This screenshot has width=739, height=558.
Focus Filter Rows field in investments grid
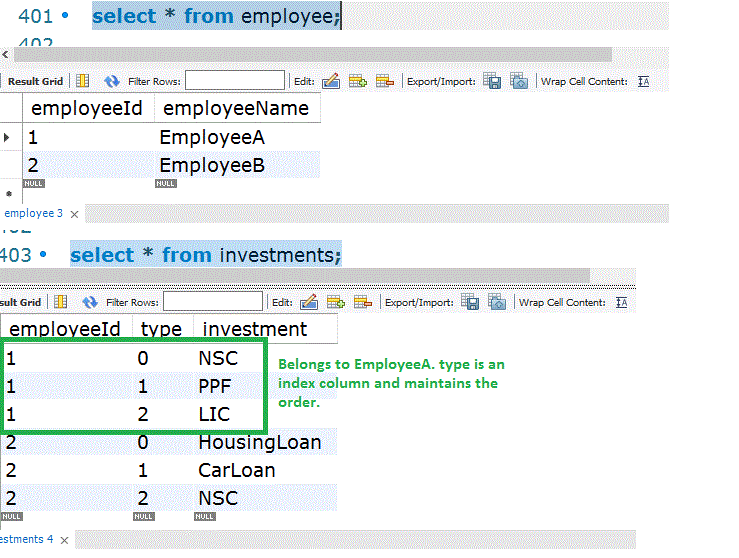pos(213,301)
